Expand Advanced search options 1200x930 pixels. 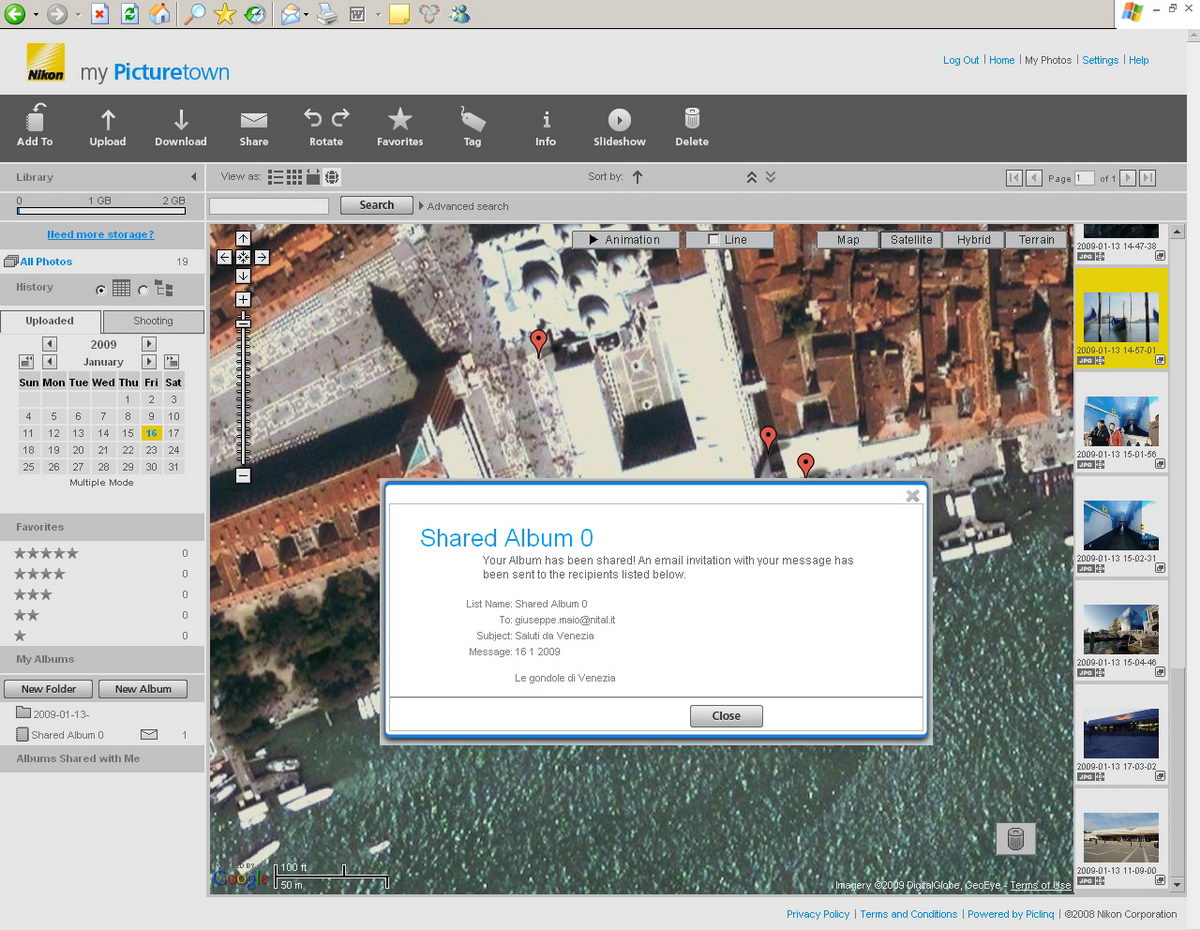[463, 206]
